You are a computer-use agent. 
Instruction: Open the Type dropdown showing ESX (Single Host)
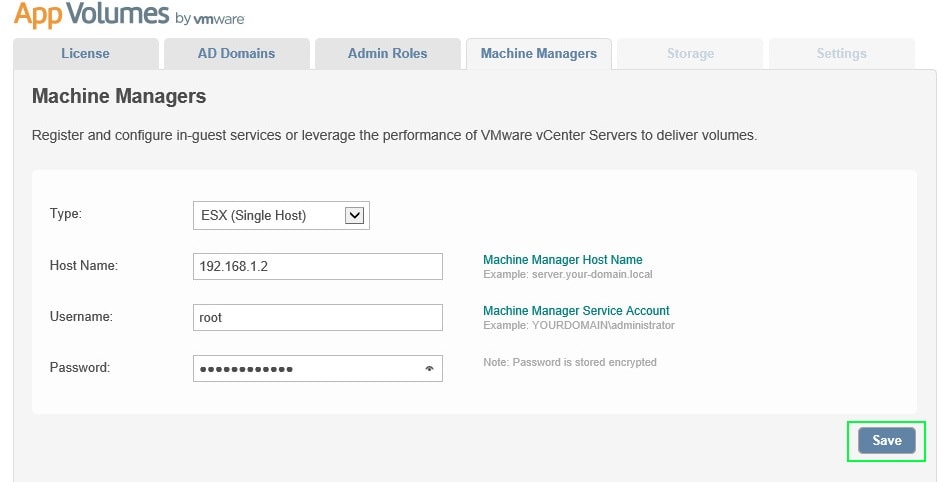[x=281, y=215]
